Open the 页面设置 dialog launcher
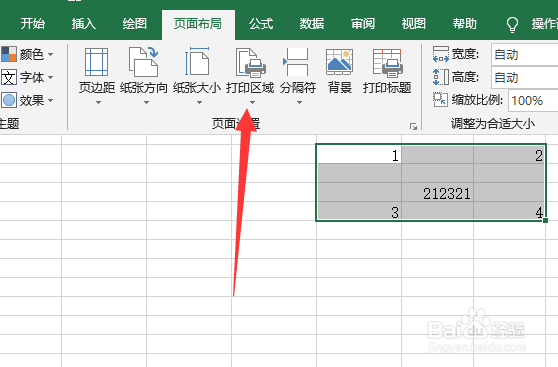 [413, 126]
